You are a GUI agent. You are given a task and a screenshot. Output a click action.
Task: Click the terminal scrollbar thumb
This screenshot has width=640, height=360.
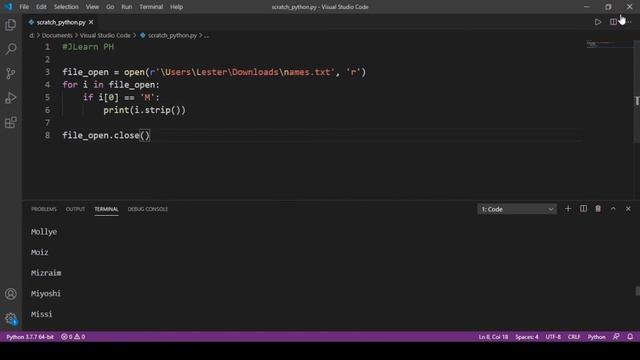(x=638, y=291)
